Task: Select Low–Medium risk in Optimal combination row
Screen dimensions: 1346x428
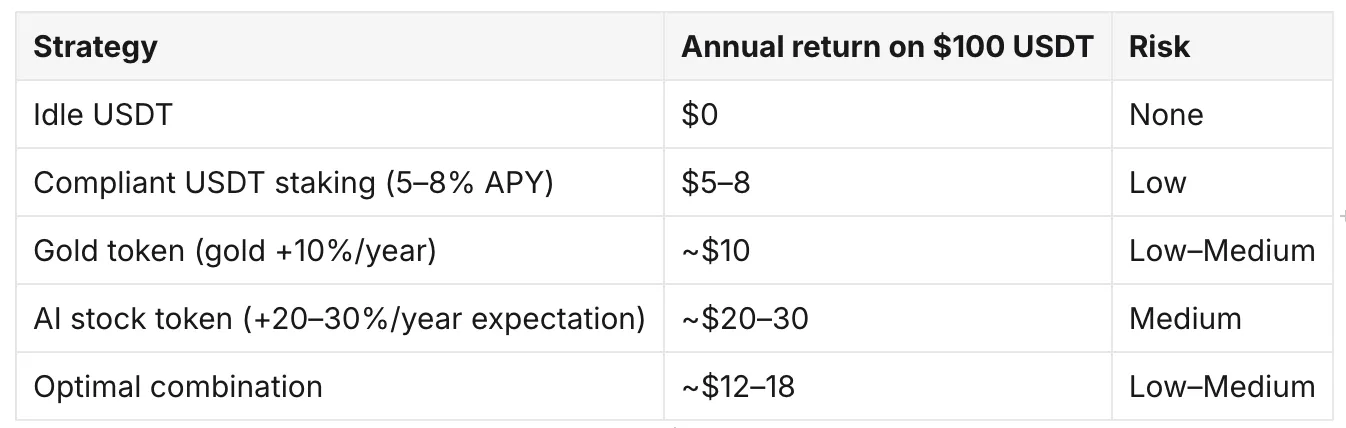Action: 1222,387
